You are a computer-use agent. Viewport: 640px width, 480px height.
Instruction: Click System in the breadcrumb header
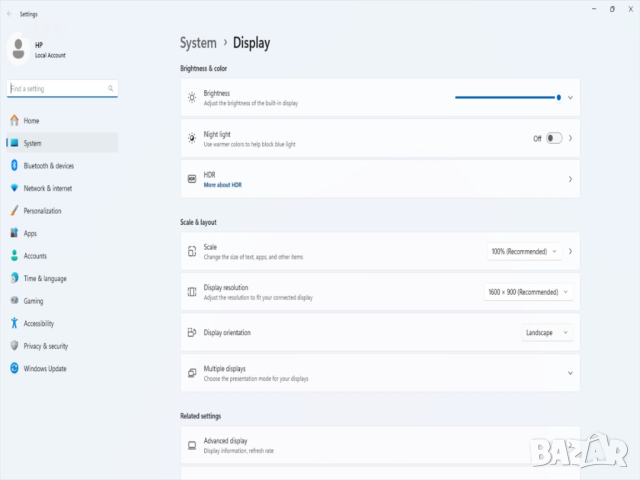[x=198, y=43]
